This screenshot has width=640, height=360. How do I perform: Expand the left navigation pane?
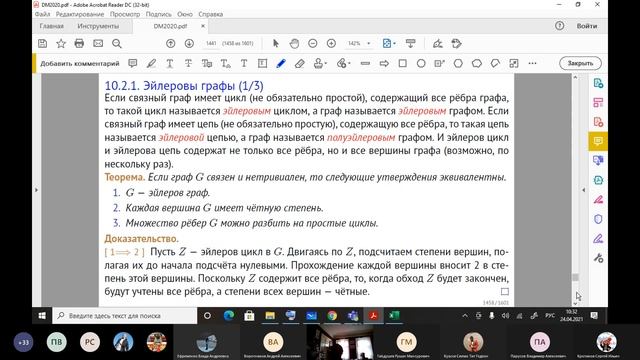pos(36,190)
